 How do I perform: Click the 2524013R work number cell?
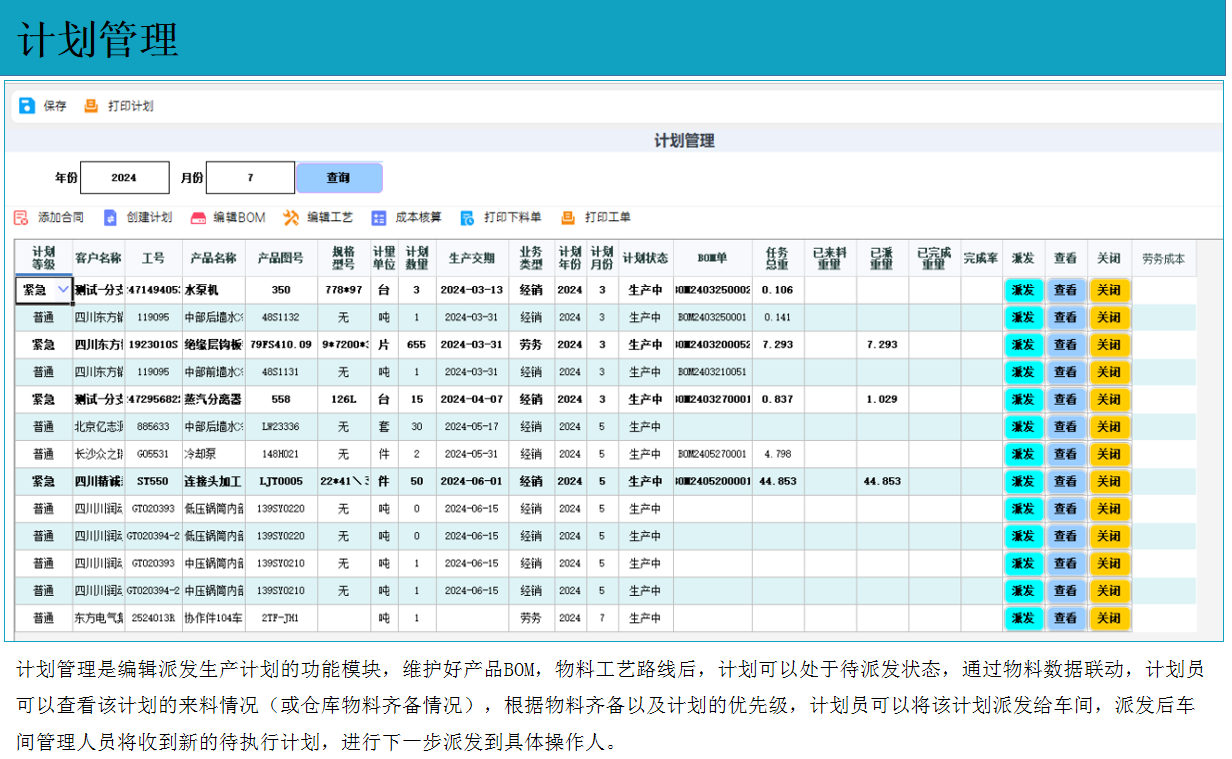(x=153, y=618)
